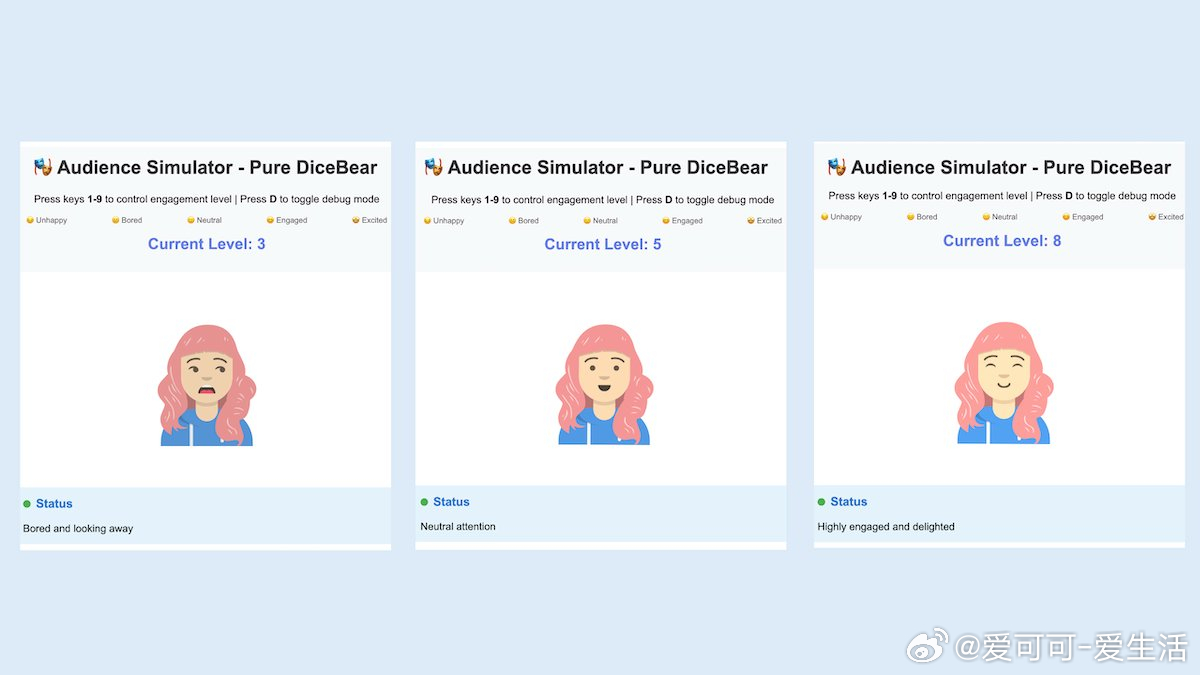The height and width of the screenshot is (675, 1200).
Task: Click the Status heading in the Level 8 panel
Action: point(849,502)
